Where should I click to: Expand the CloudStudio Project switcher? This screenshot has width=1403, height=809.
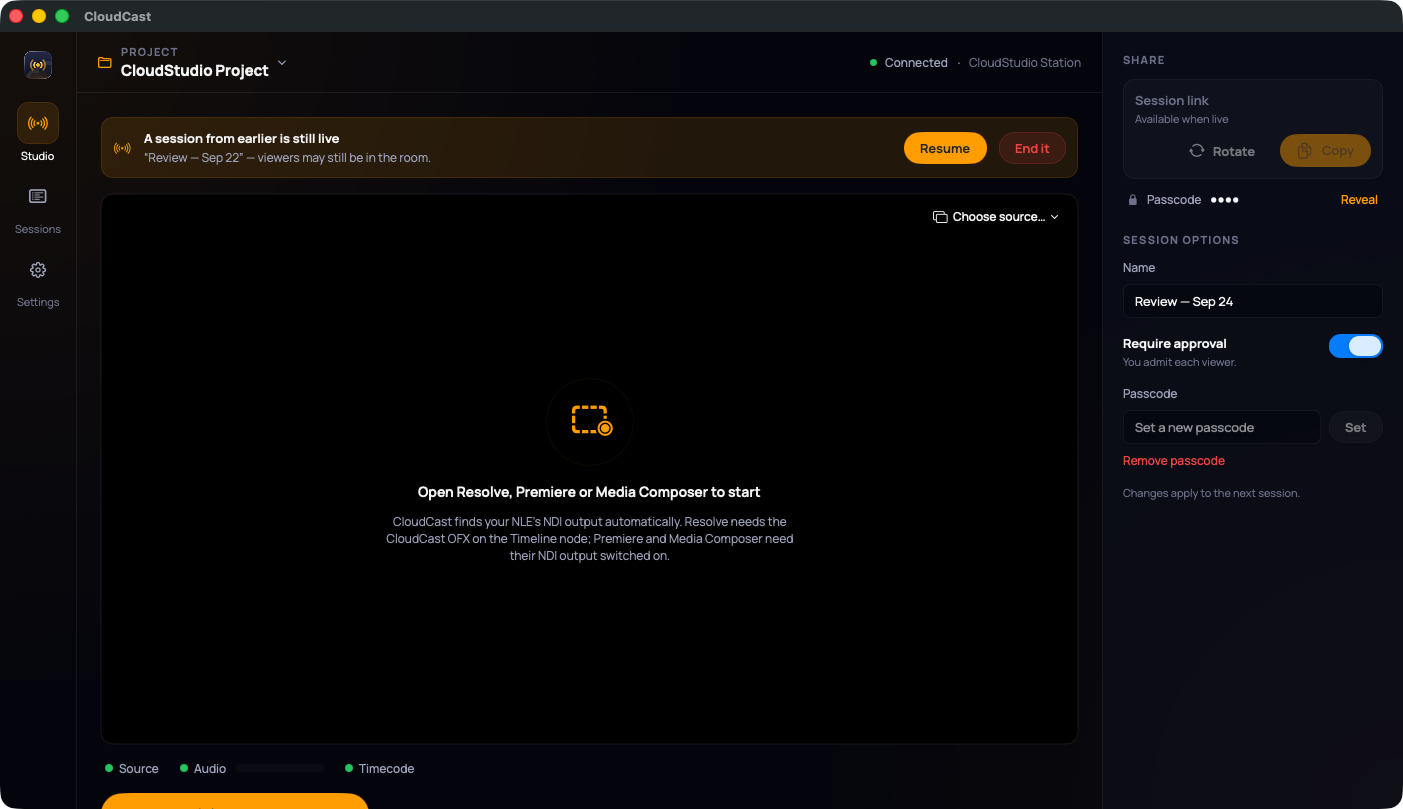click(191, 62)
